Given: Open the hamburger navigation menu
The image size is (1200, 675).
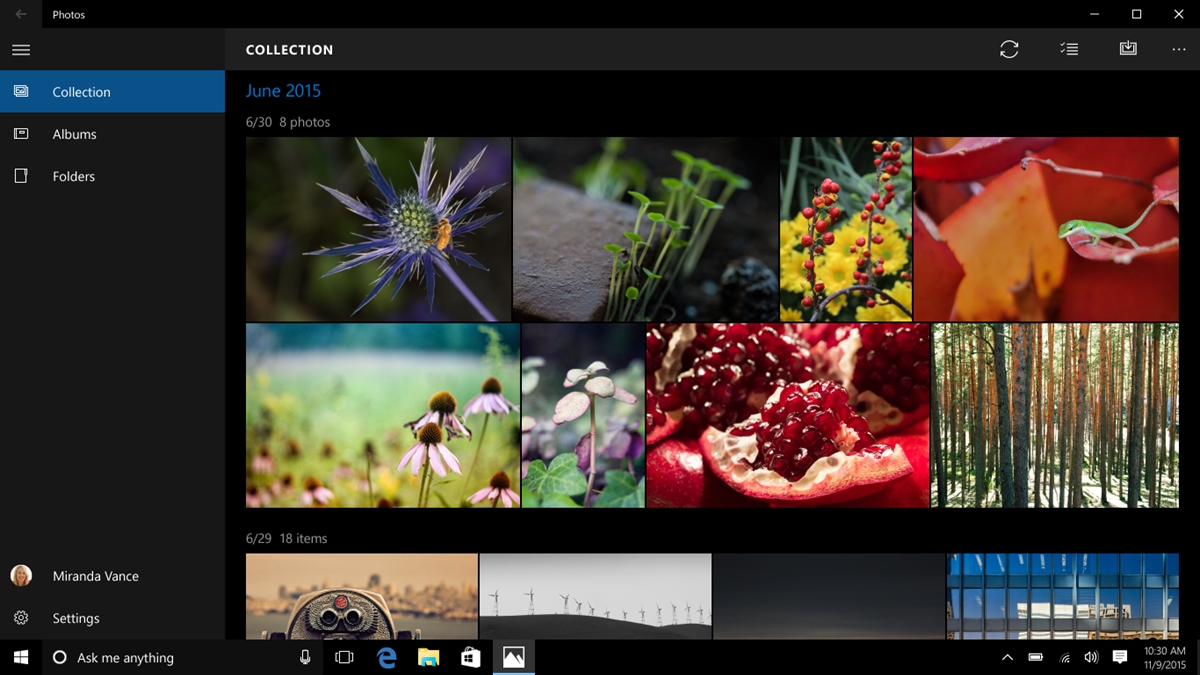Looking at the screenshot, I should coord(20,49).
